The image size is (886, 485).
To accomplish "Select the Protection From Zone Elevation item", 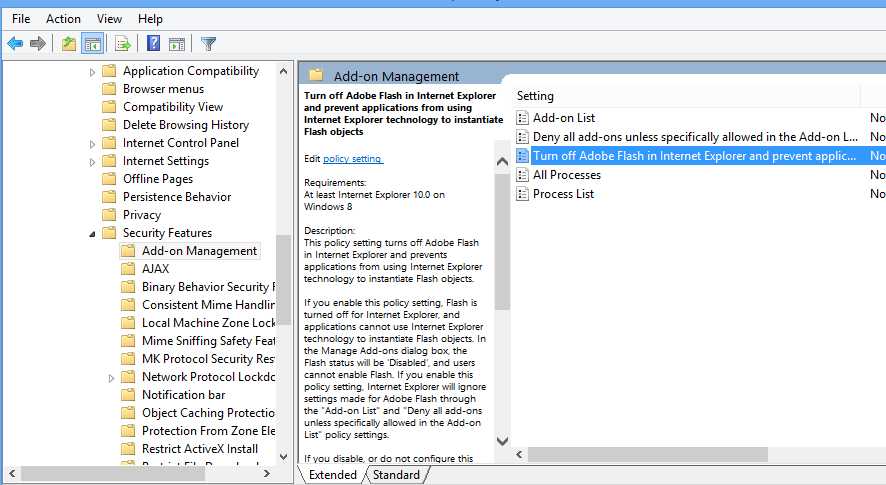I will pos(208,431).
